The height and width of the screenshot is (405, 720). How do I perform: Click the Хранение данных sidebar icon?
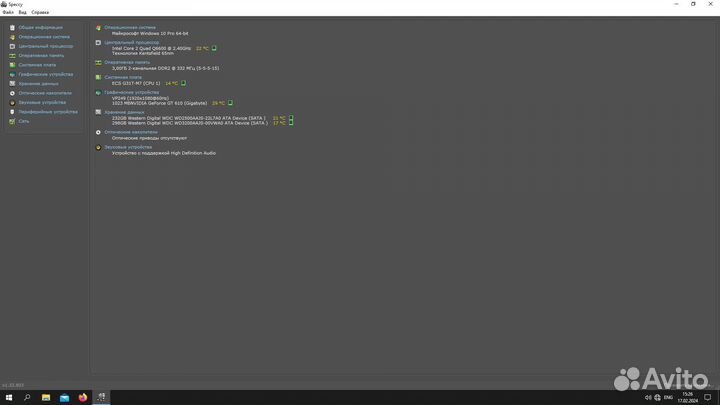(x=12, y=83)
